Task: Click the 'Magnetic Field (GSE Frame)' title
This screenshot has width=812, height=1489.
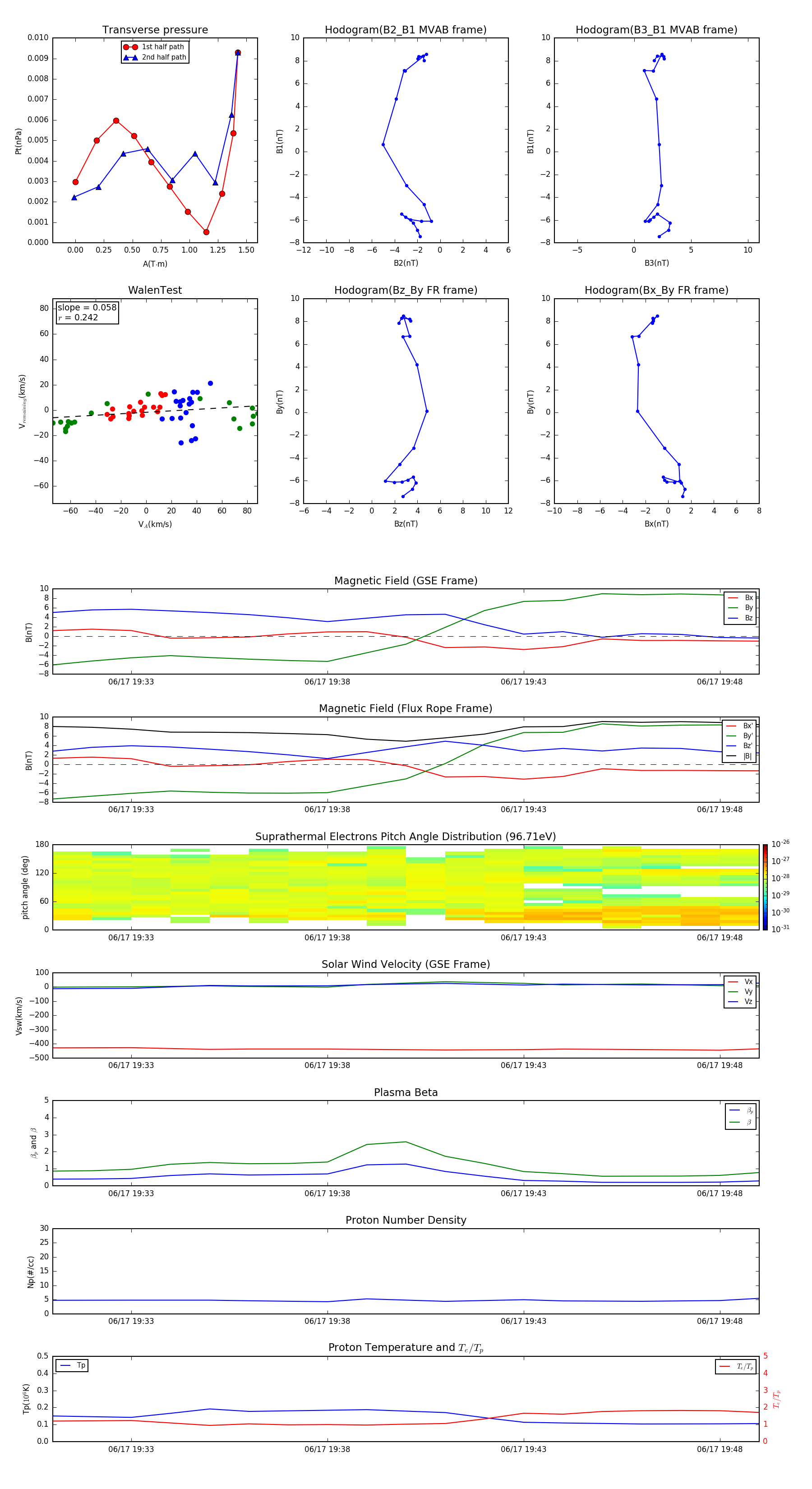Action: pyautogui.click(x=406, y=581)
